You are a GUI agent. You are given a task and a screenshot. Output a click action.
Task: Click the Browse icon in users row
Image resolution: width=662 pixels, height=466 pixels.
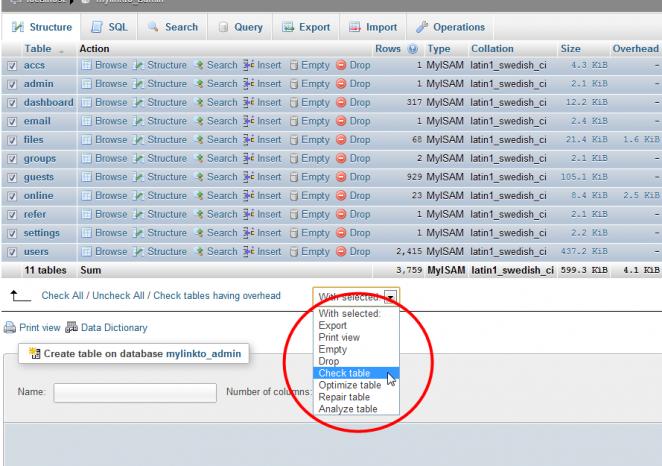pyautogui.click(x=86, y=252)
